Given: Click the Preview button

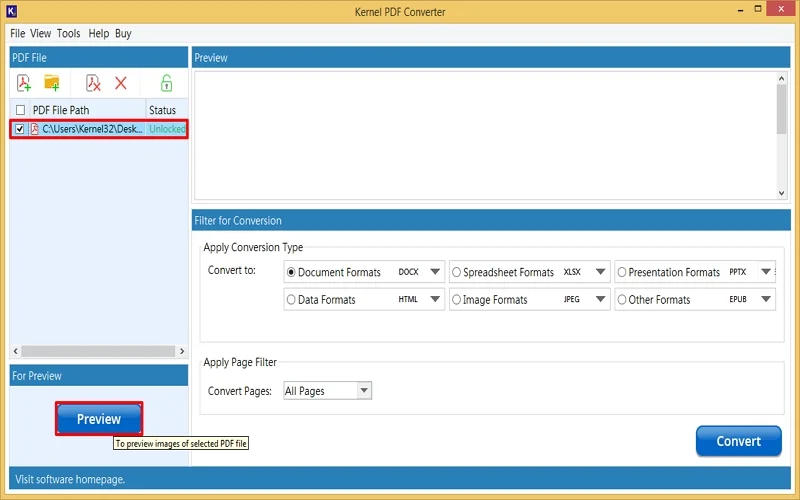Looking at the screenshot, I should 99,419.
